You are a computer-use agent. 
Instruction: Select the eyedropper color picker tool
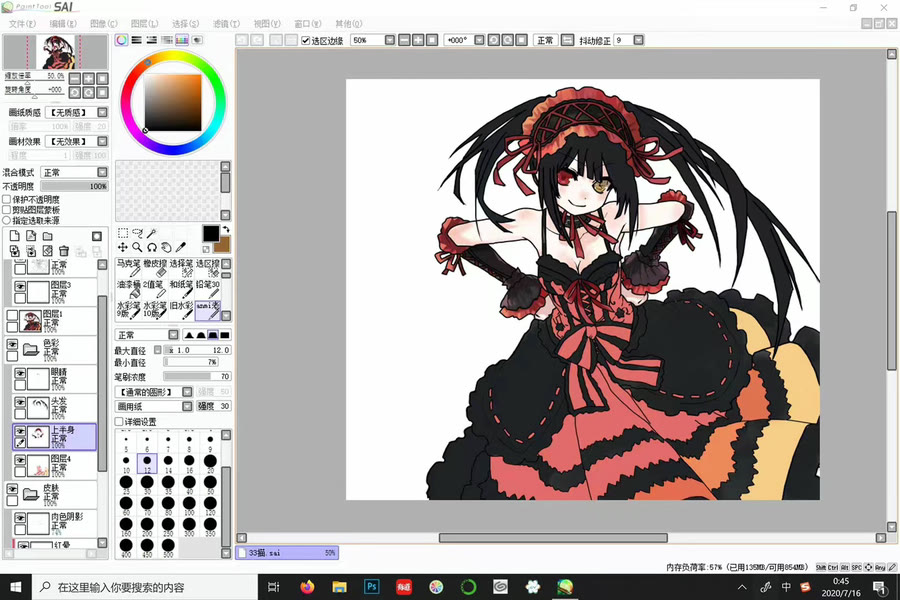pos(181,247)
